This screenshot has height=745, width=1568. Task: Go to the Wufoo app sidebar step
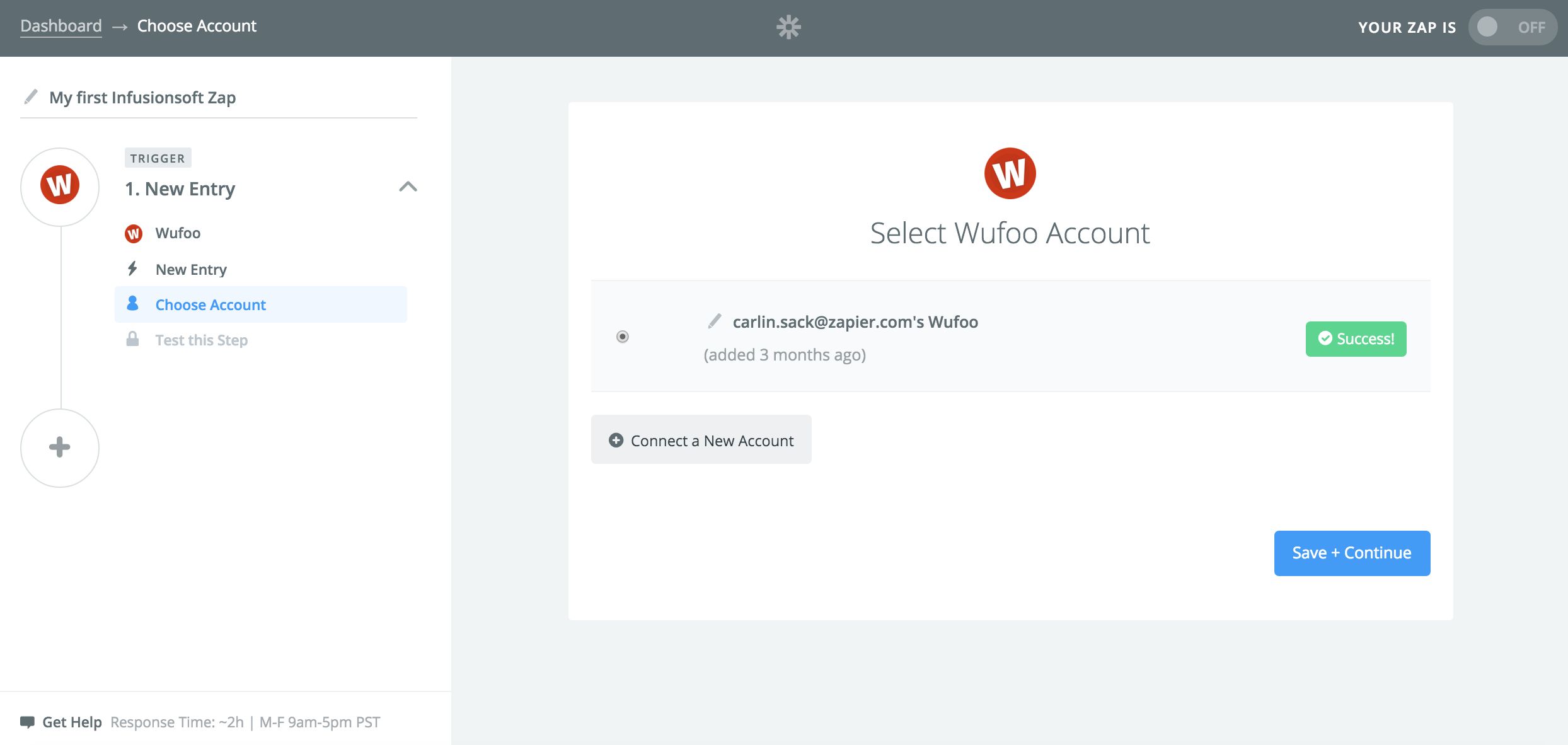point(178,233)
